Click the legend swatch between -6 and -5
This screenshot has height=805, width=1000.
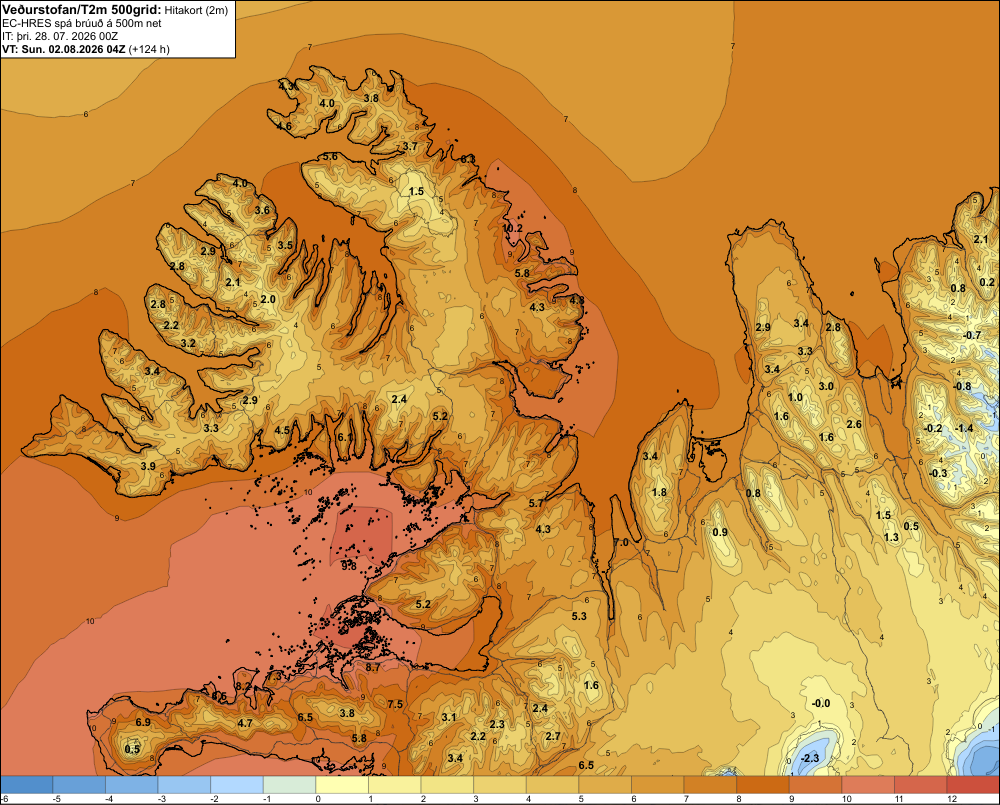pyautogui.click(x=27, y=785)
